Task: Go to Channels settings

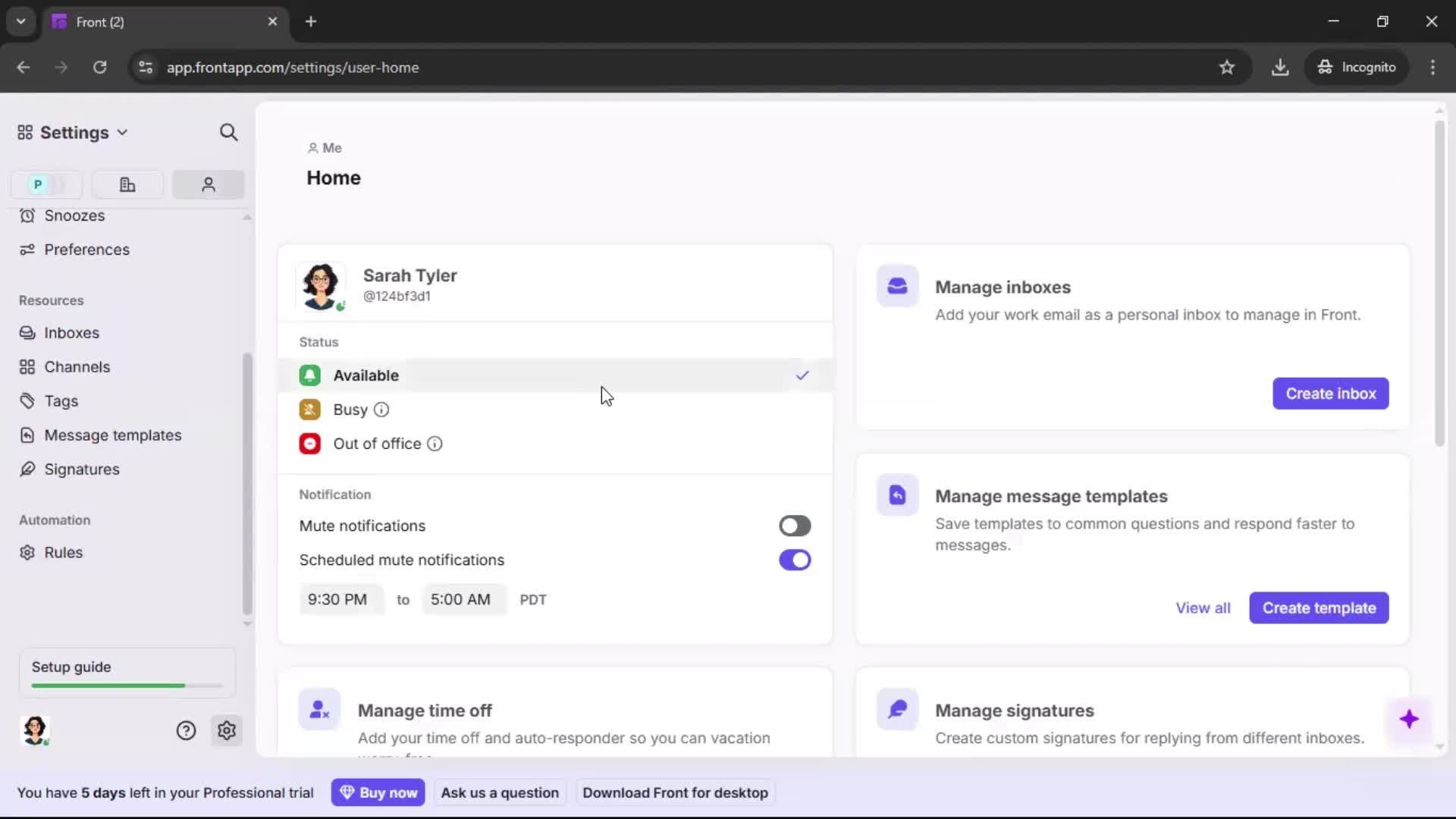Action: pyautogui.click(x=76, y=366)
